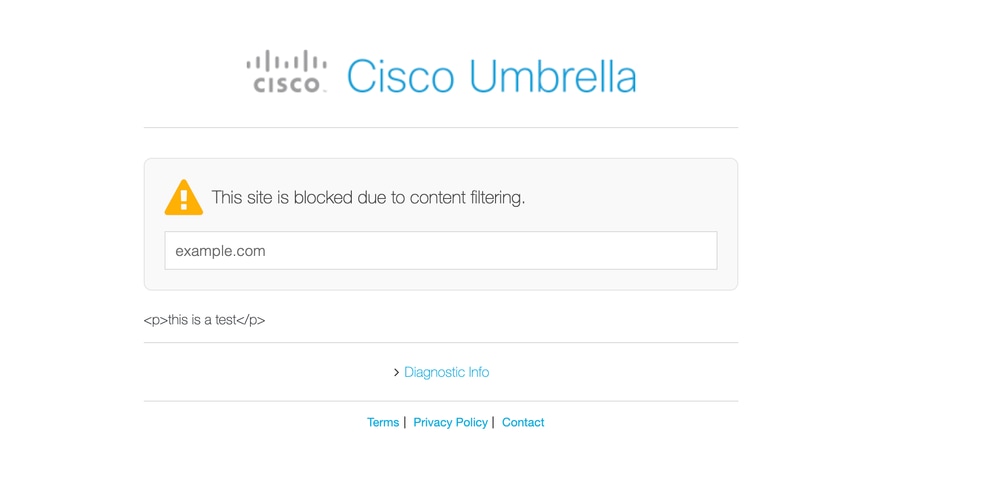Click the gray "cisco" wordmark in the logo
Viewport: 999px width, 496px height.
(x=288, y=86)
